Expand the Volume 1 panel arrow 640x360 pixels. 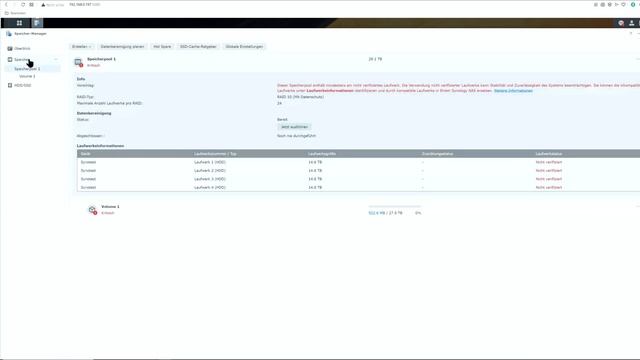638,207
